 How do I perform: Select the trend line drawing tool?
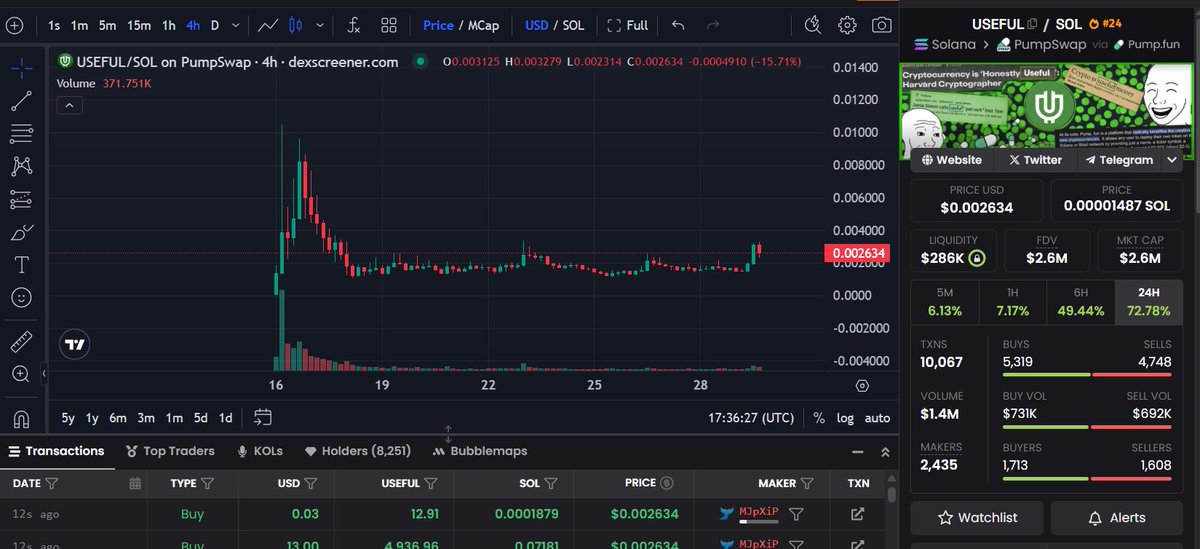(21, 101)
